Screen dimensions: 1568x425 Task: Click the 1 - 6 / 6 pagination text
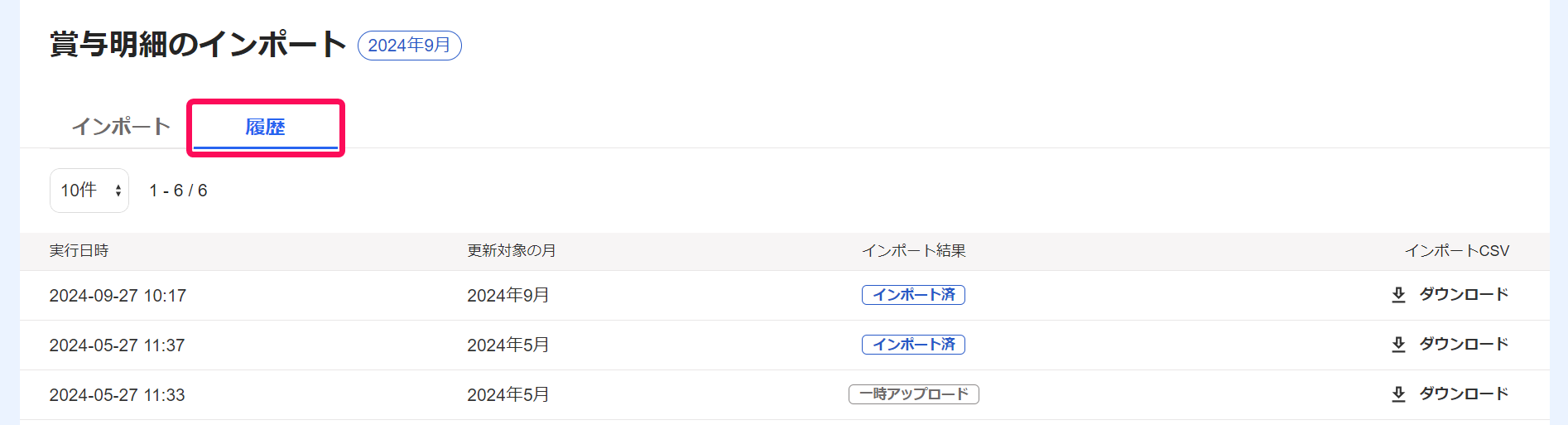[178, 191]
